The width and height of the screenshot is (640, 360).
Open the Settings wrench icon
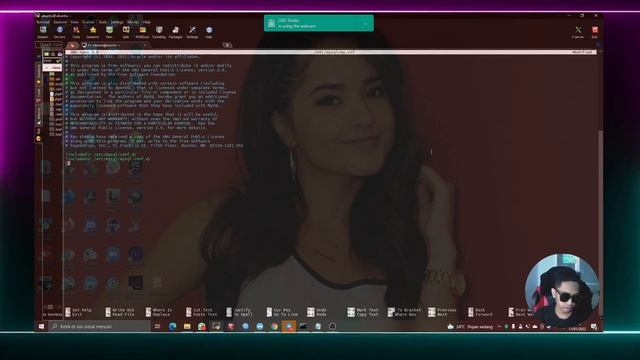pos(192,32)
